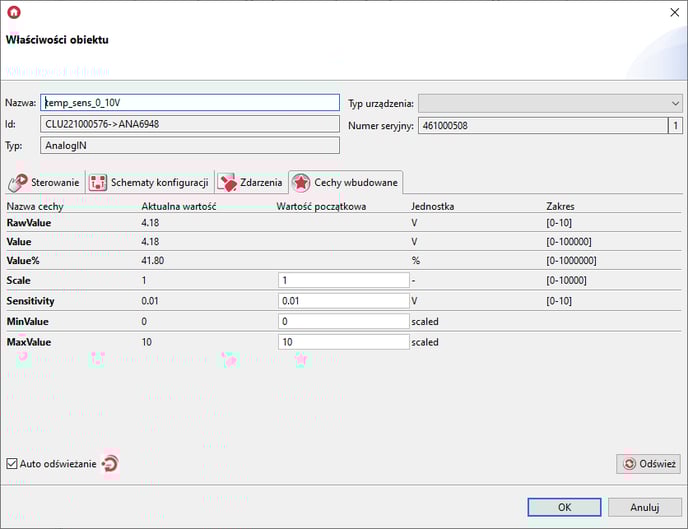Image resolution: width=688 pixels, height=529 pixels.
Task: Click the 1 button beside serial number
Action: 675,126
